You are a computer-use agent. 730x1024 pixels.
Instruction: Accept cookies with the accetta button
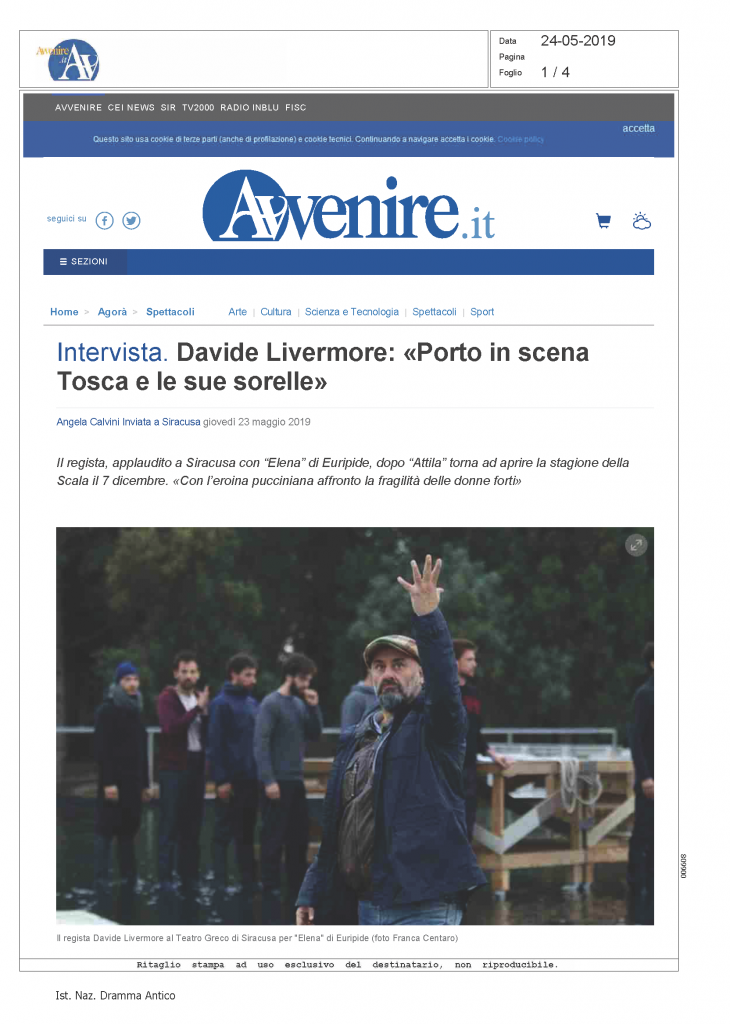click(638, 129)
